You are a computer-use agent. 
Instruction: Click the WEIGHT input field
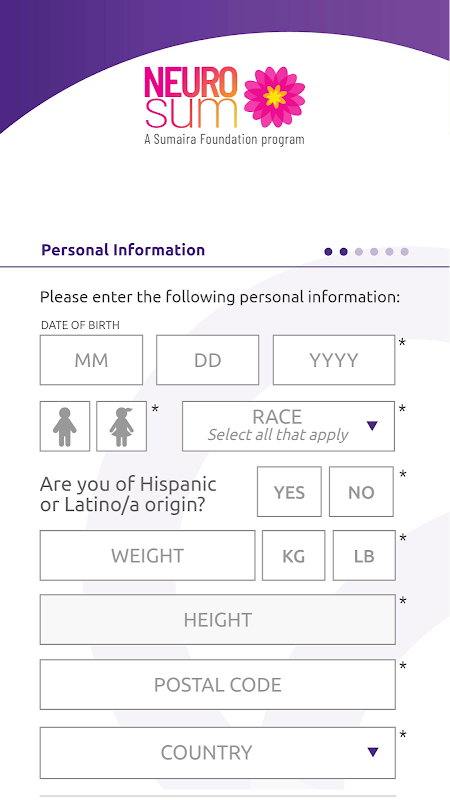[147, 555]
